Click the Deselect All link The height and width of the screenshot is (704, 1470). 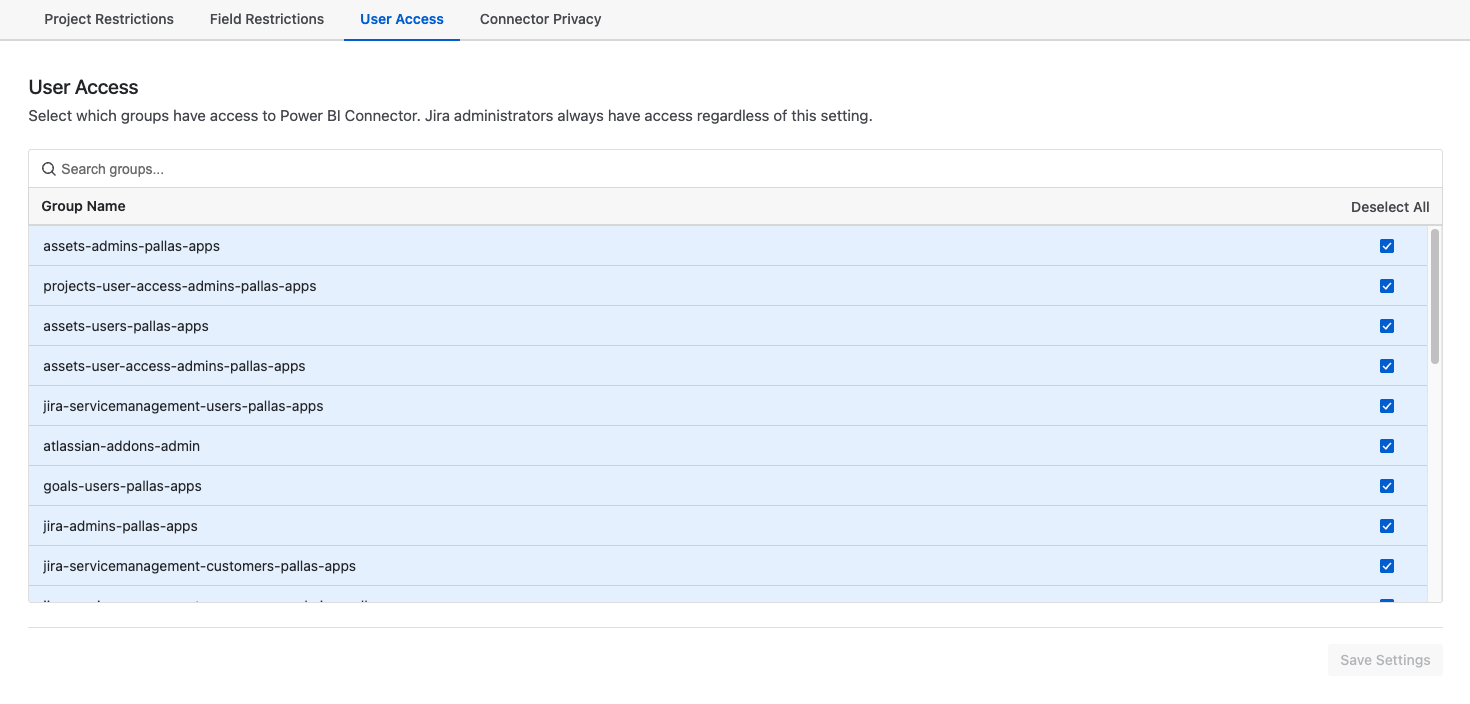point(1390,207)
